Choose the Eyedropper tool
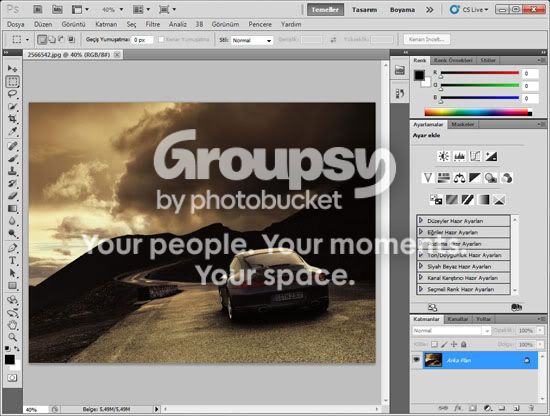550x416 pixels. pos(13,131)
